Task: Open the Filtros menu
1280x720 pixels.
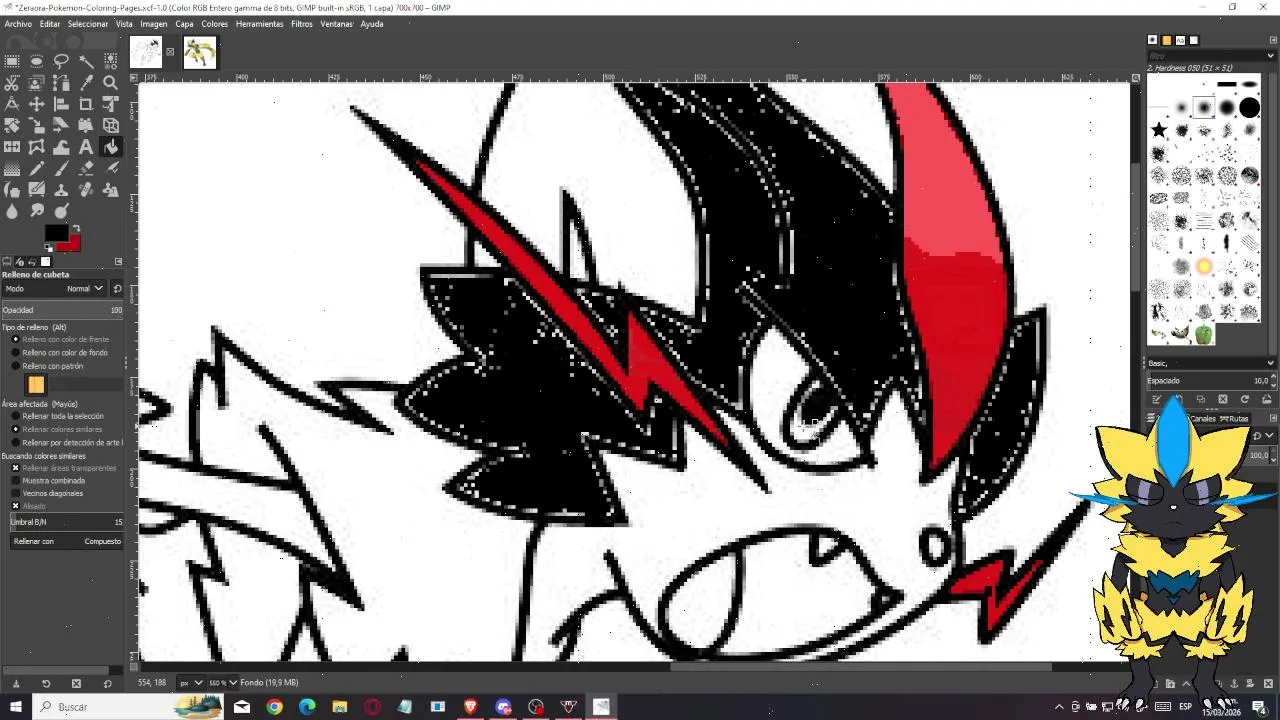Action: tap(302, 24)
